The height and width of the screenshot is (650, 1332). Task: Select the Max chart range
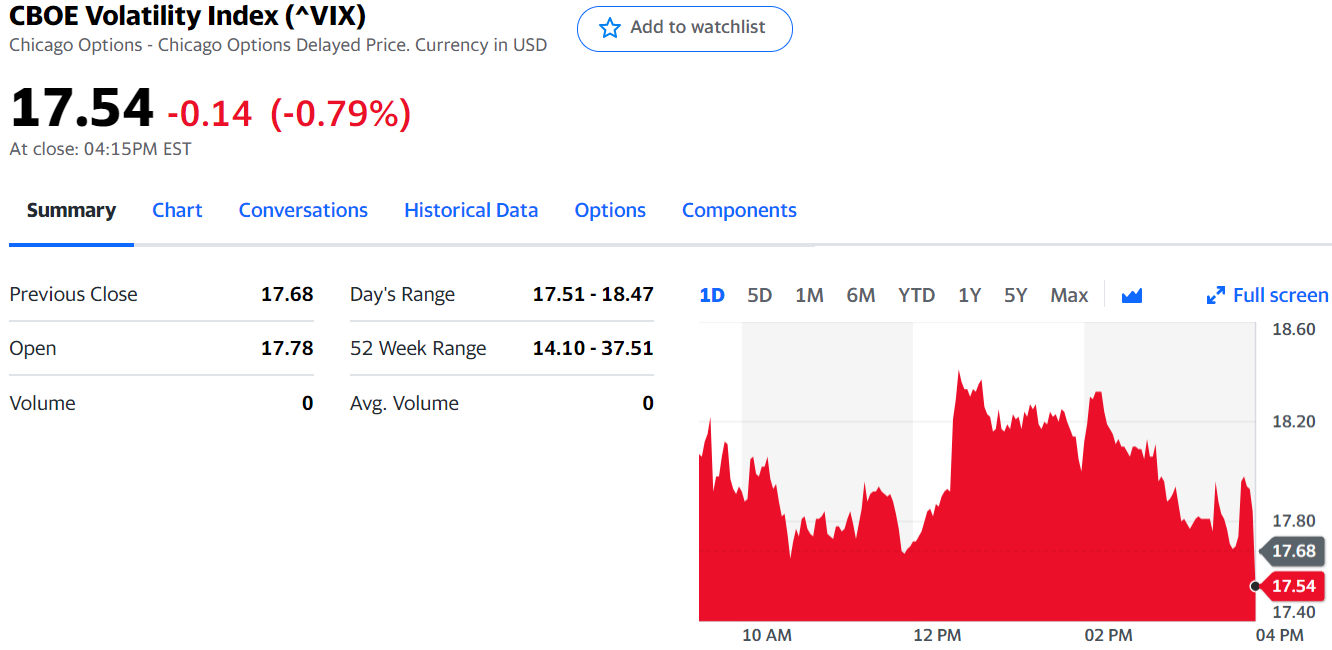[1069, 295]
